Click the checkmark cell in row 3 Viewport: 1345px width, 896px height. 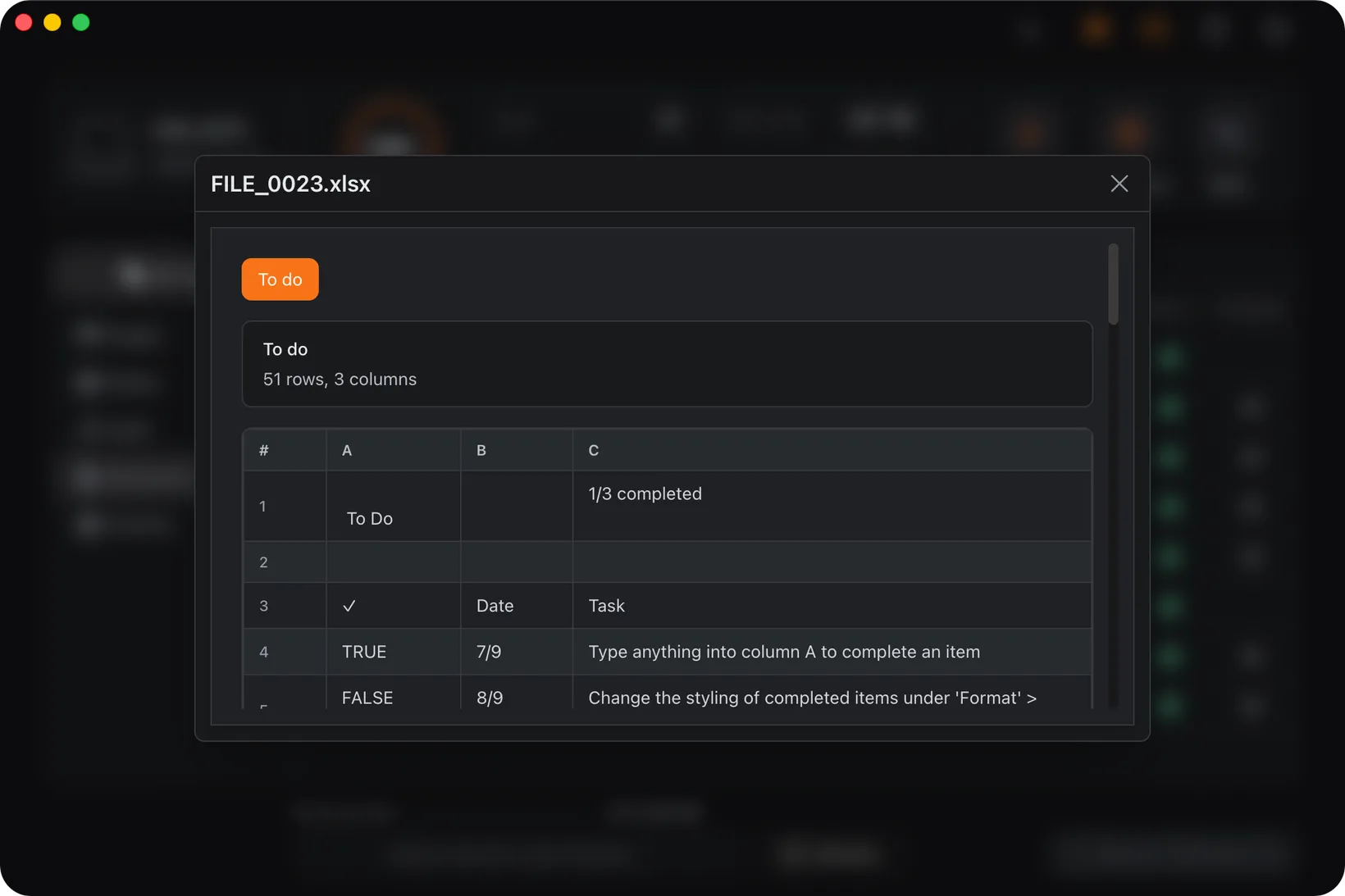click(x=393, y=606)
